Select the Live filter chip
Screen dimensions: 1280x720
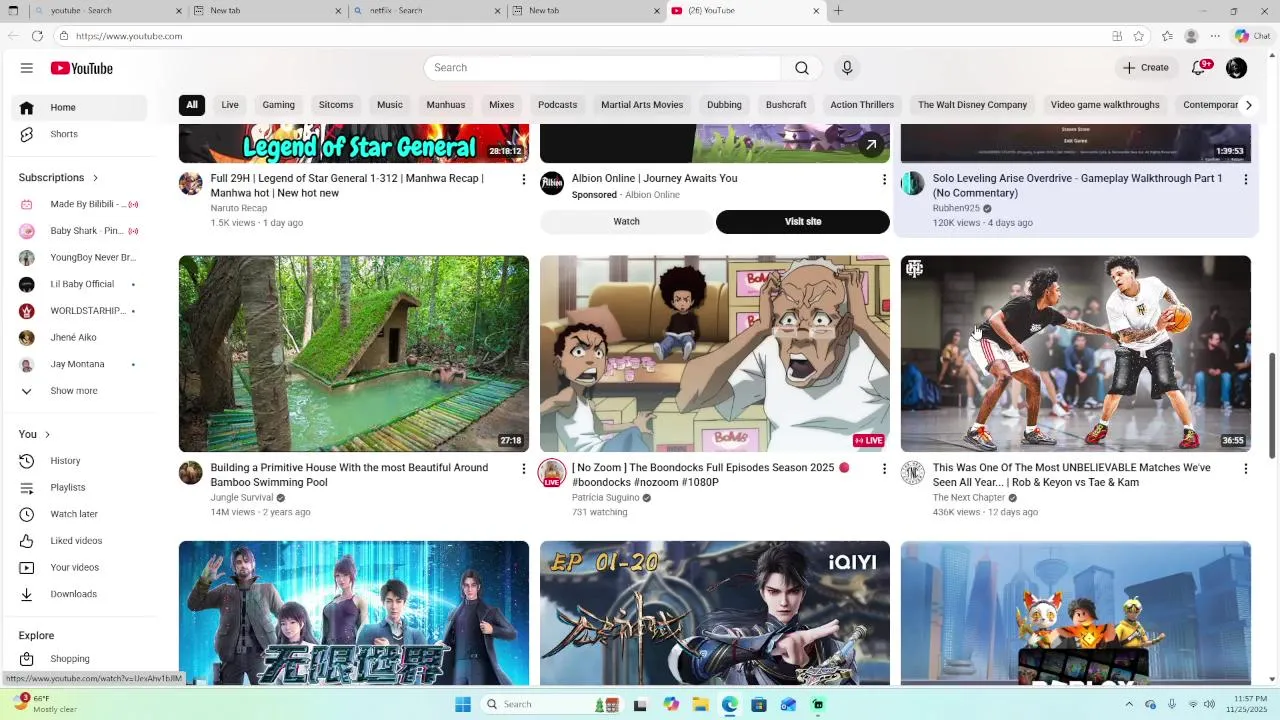(230, 105)
